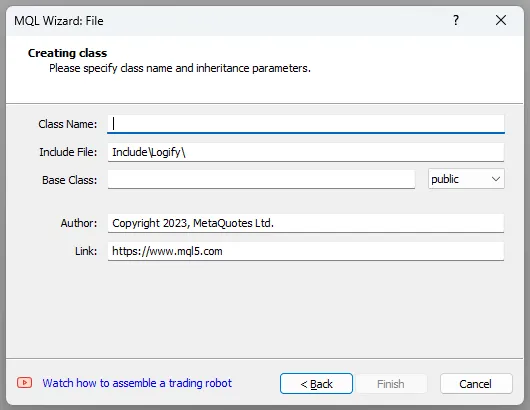530x410 pixels.
Task: Go back with the Back button
Action: coord(316,384)
